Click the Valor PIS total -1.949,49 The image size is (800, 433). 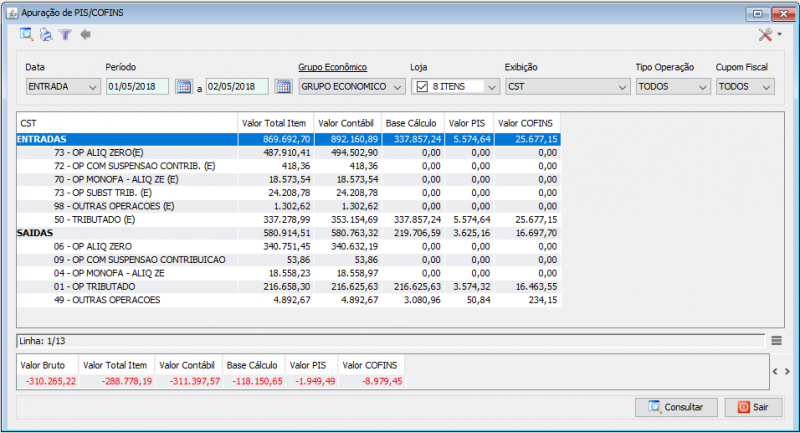click(x=316, y=381)
